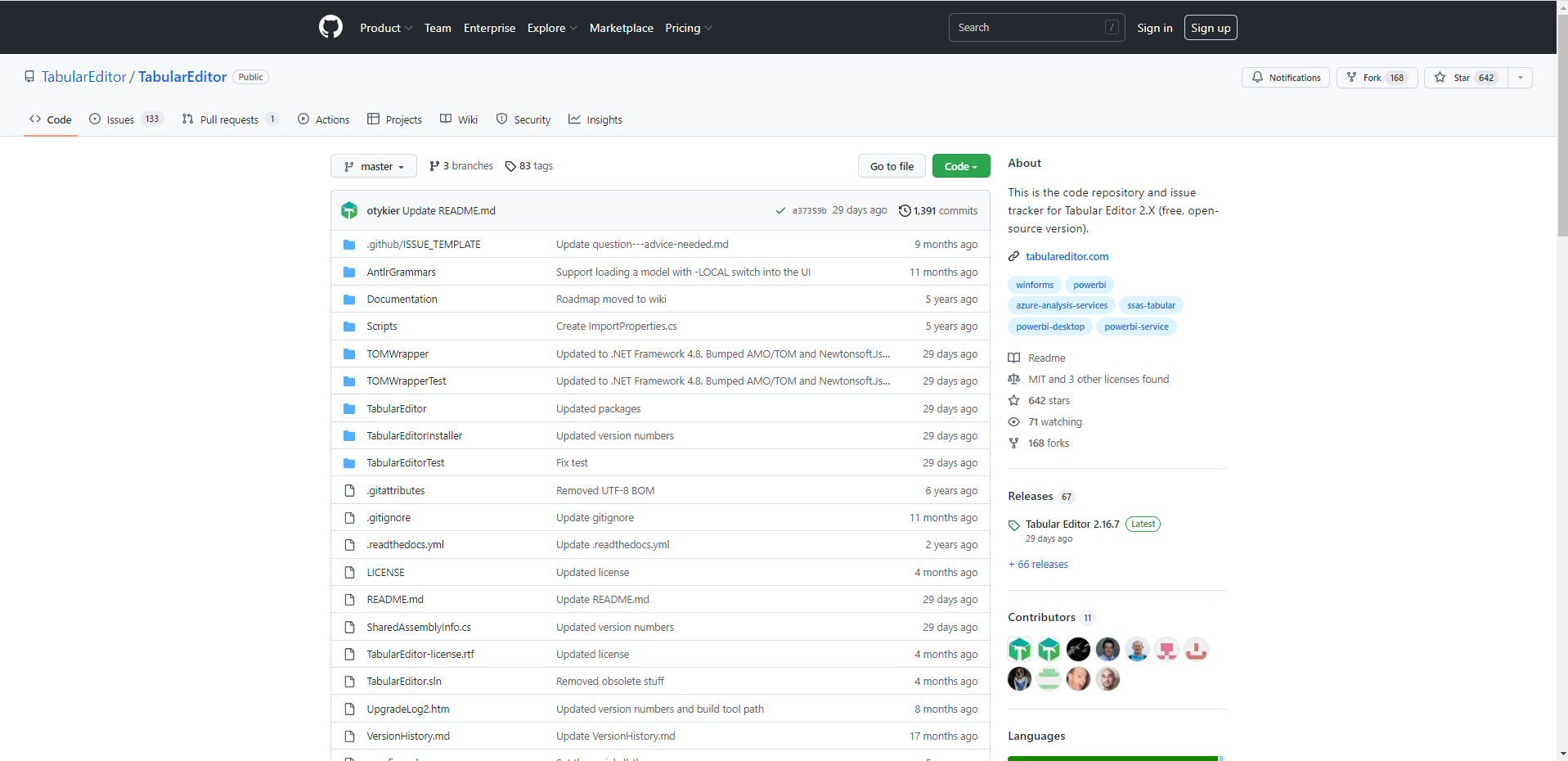
Task: Open the Wiki tab
Action: pyautogui.click(x=459, y=119)
